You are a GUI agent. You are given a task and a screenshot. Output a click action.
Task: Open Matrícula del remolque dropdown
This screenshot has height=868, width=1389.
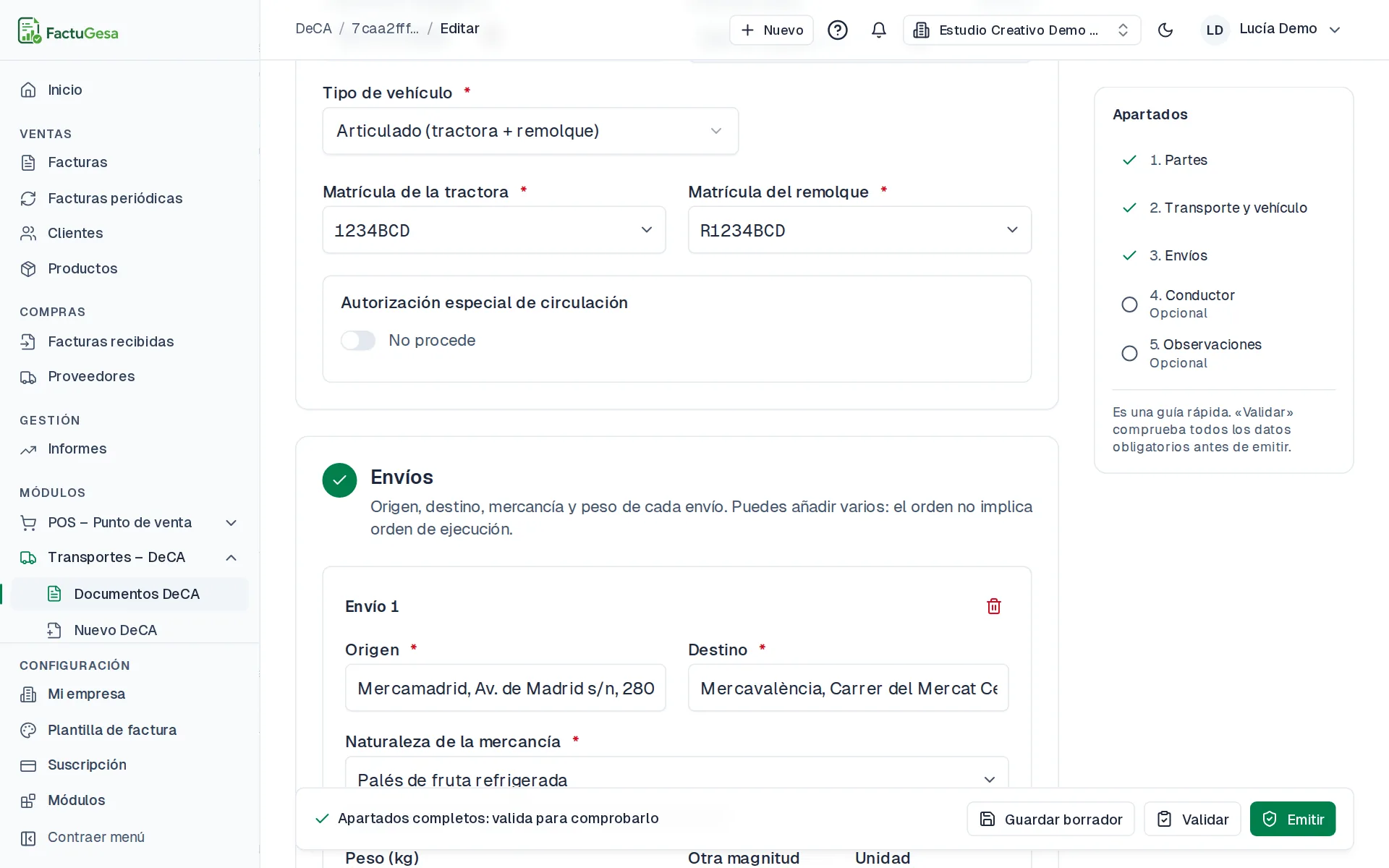(x=859, y=230)
